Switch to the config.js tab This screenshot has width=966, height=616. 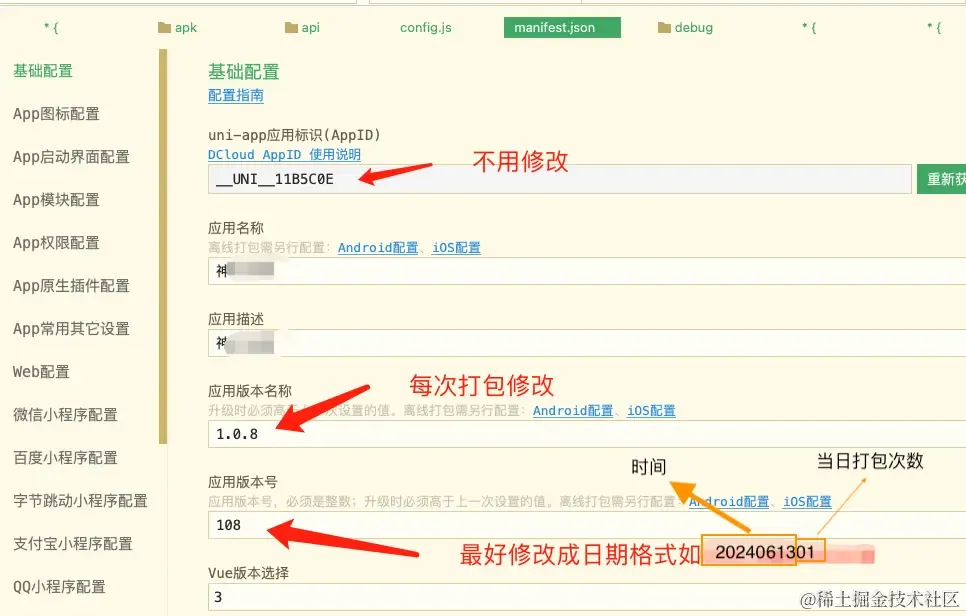[426, 28]
